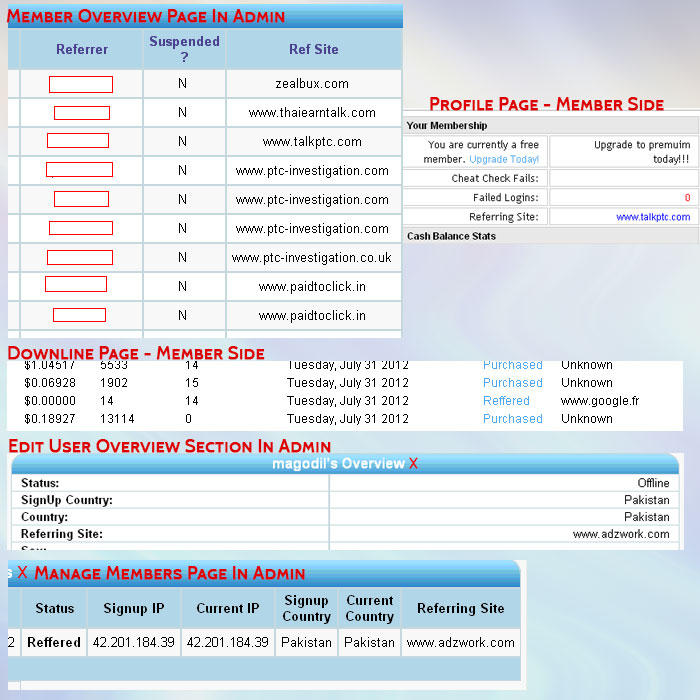The width and height of the screenshot is (700, 700).
Task: Click the Signup IP column header
Action: 134,608
